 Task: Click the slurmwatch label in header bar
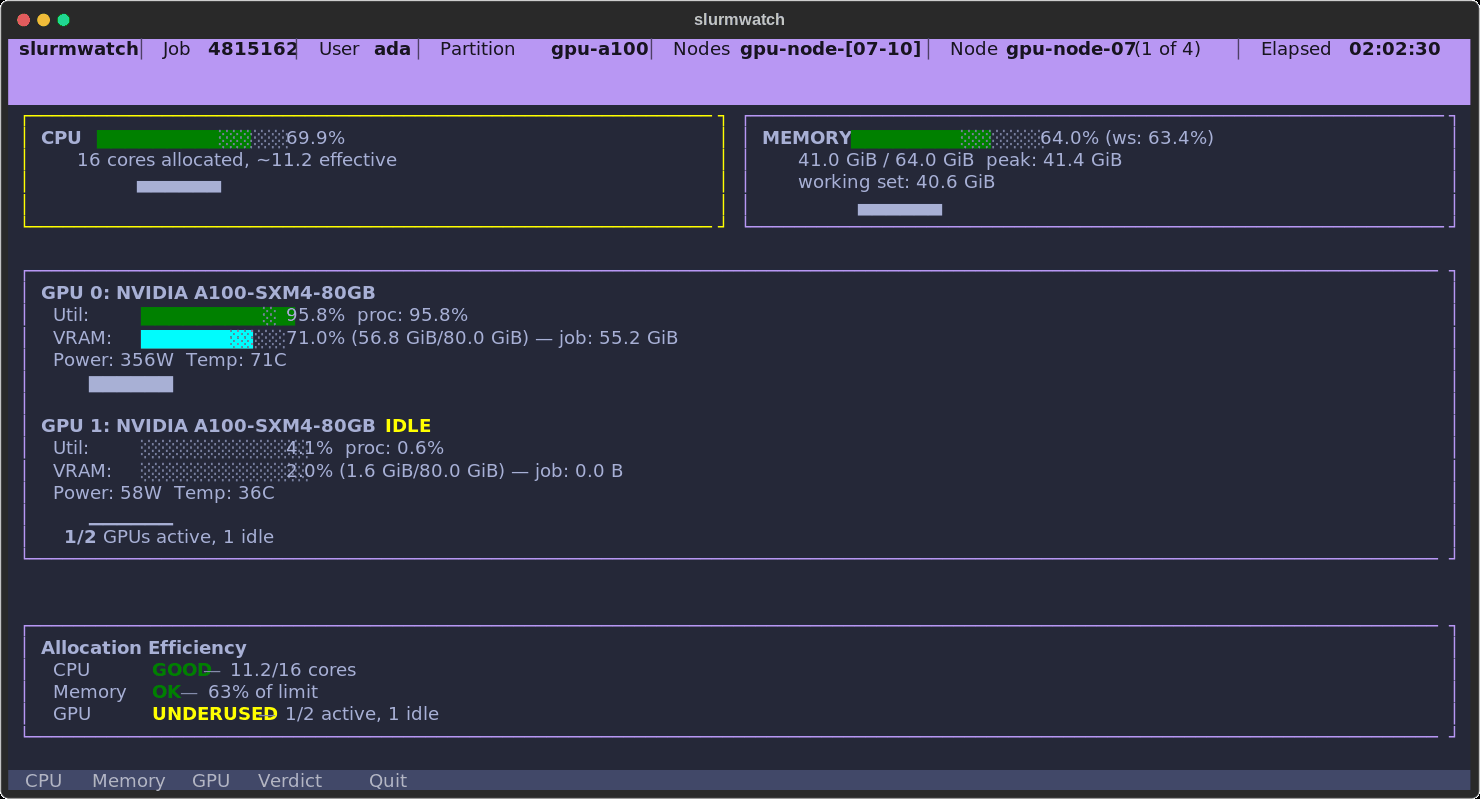(x=78, y=49)
